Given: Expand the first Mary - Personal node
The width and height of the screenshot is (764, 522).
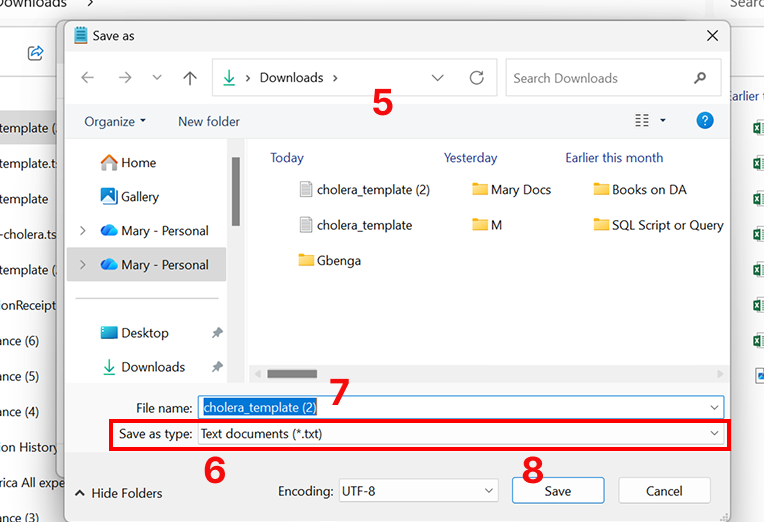Looking at the screenshot, I should click(83, 231).
